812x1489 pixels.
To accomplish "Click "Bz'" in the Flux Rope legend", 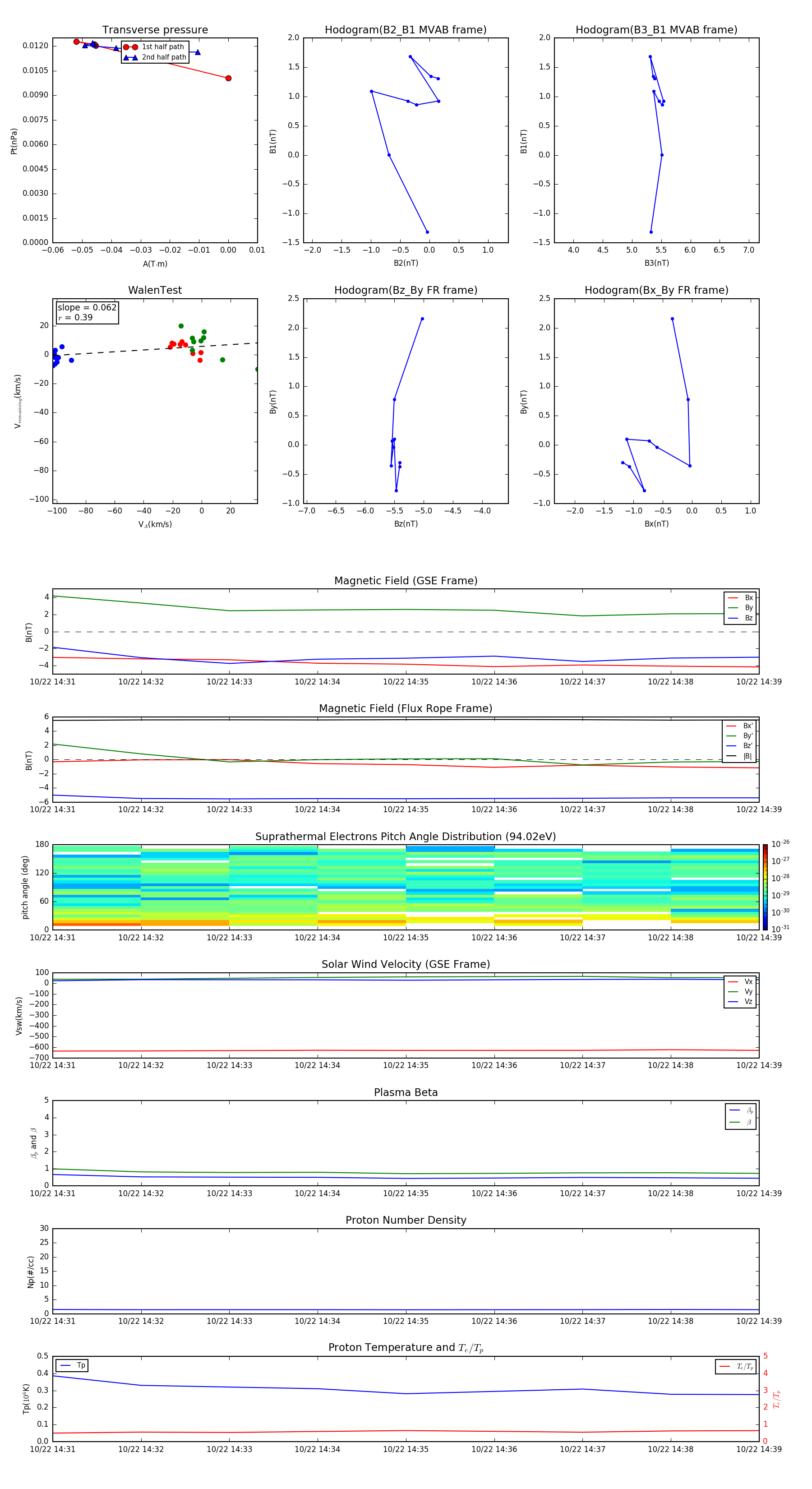I will tap(748, 746).
